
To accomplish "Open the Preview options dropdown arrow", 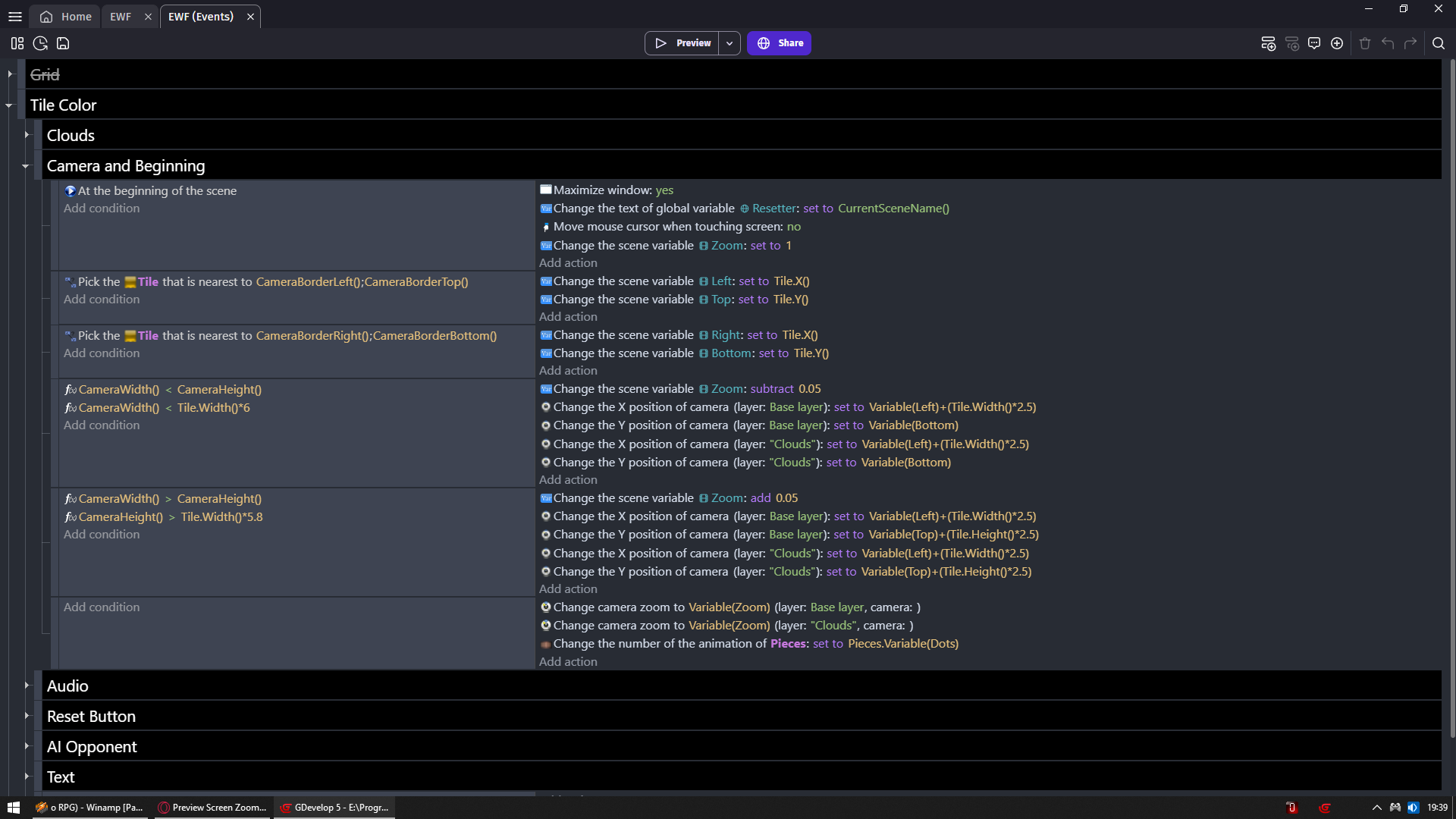I will pyautogui.click(x=730, y=43).
